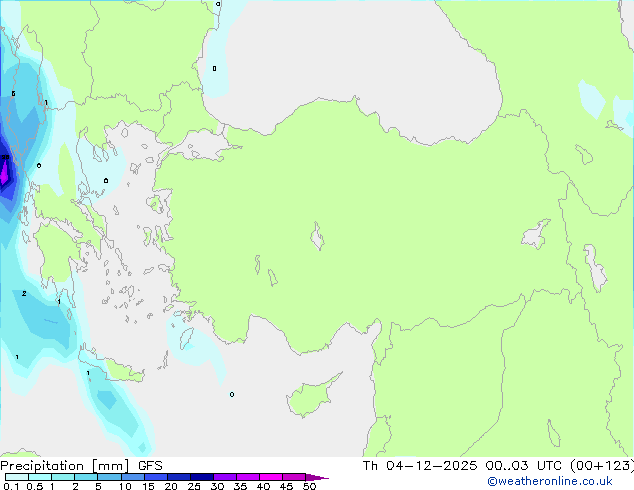This screenshot has height=490, width=634.
Task: Click the '0' value on western Black Sea
Action: tap(214, 69)
